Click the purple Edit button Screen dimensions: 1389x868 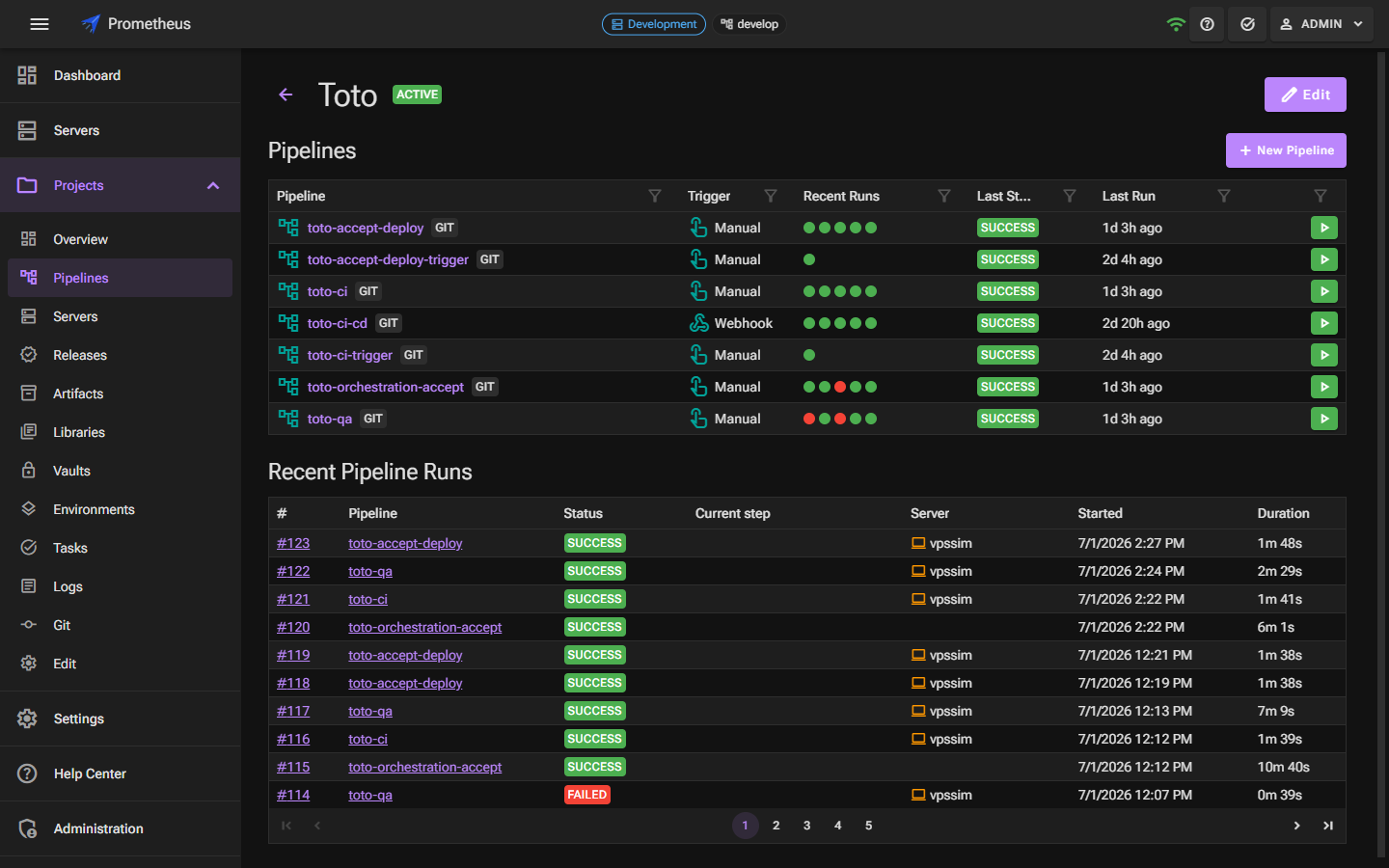click(1305, 95)
